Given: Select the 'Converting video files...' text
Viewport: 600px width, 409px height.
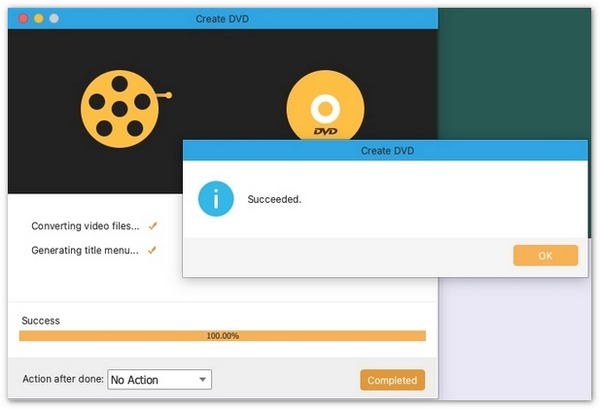Looking at the screenshot, I should pyautogui.click(x=85, y=226).
